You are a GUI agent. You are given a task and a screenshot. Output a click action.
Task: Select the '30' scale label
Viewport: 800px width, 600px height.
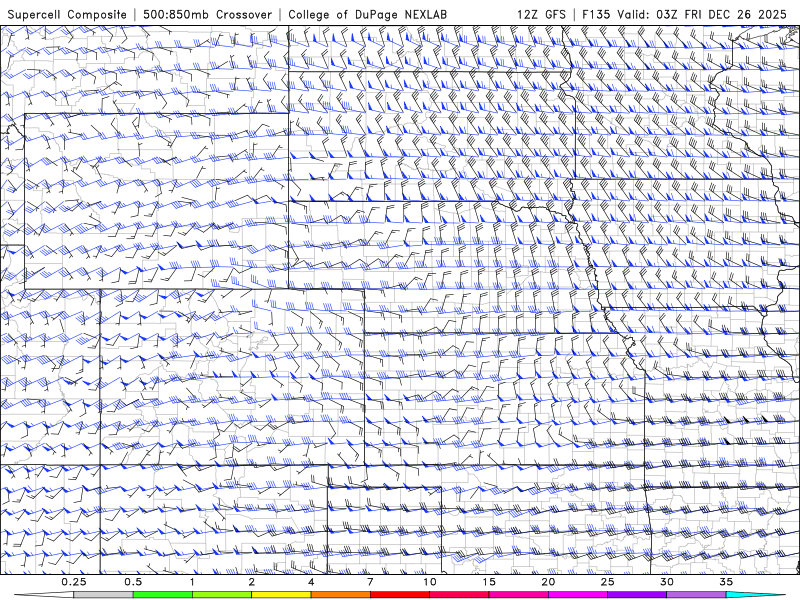pyautogui.click(x=666, y=582)
